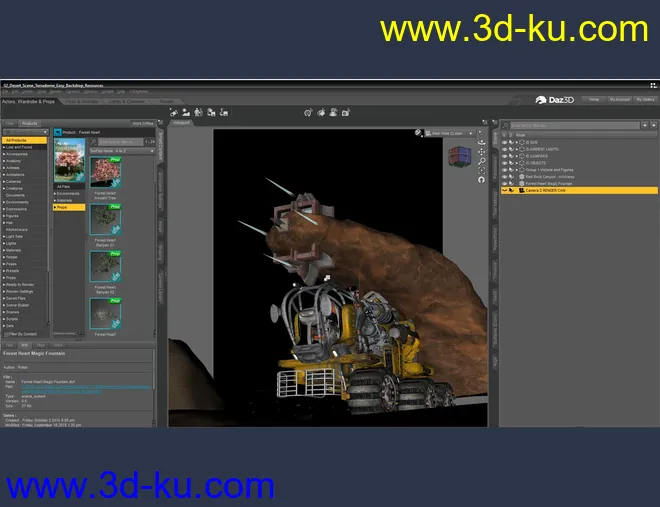Viewport: 660px width, 507px height.
Task: Click the back arrow beside Product: Forest Heart
Action: pos(57,132)
